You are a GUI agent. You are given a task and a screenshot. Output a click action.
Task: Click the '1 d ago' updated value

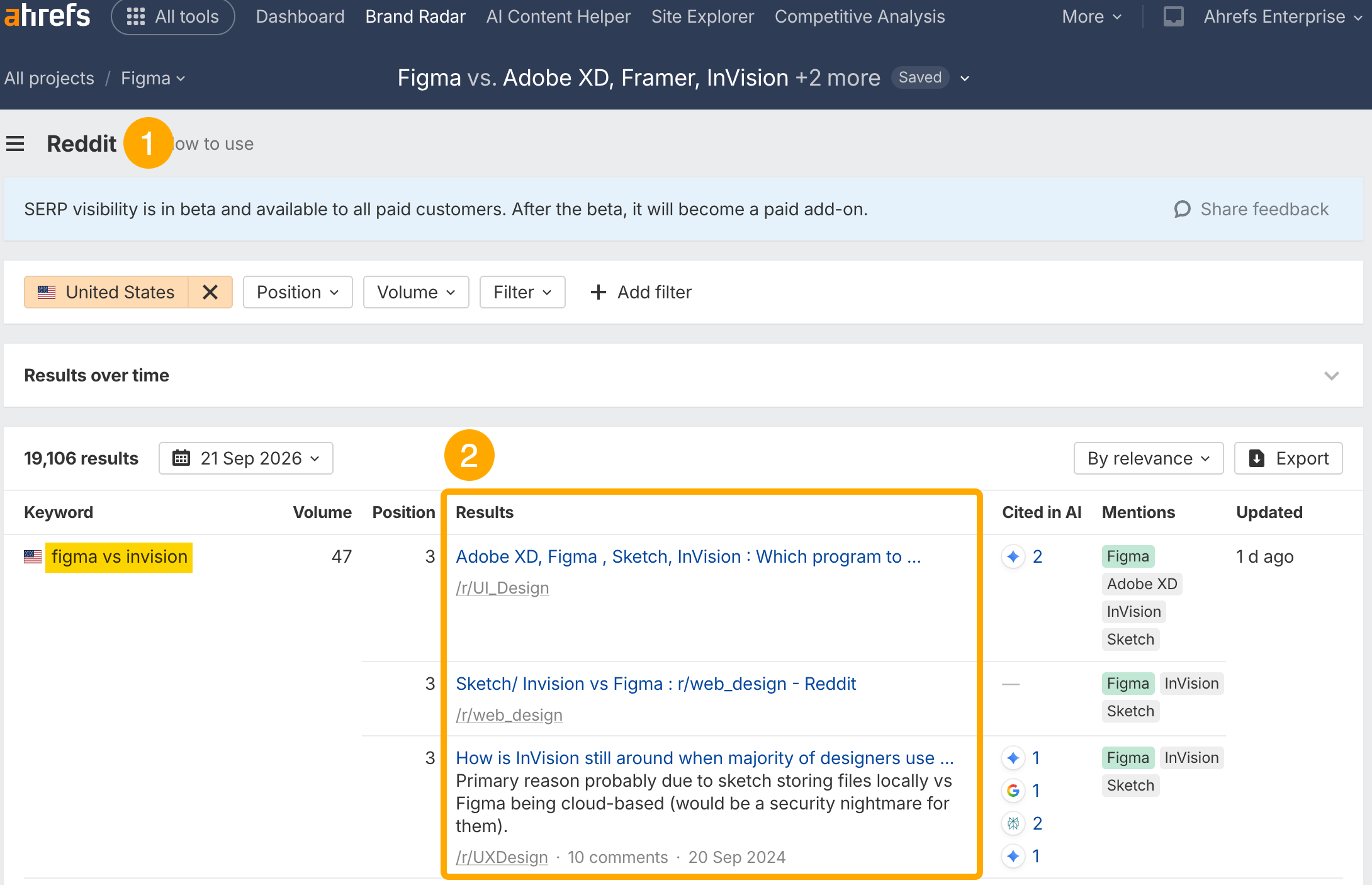(1265, 556)
